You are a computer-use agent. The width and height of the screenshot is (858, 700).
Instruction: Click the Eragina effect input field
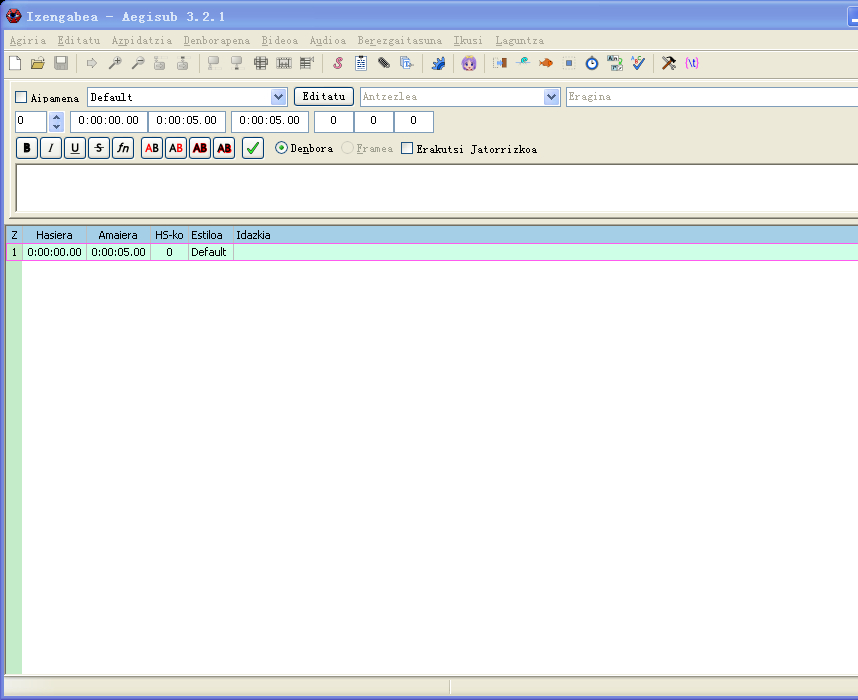(711, 97)
